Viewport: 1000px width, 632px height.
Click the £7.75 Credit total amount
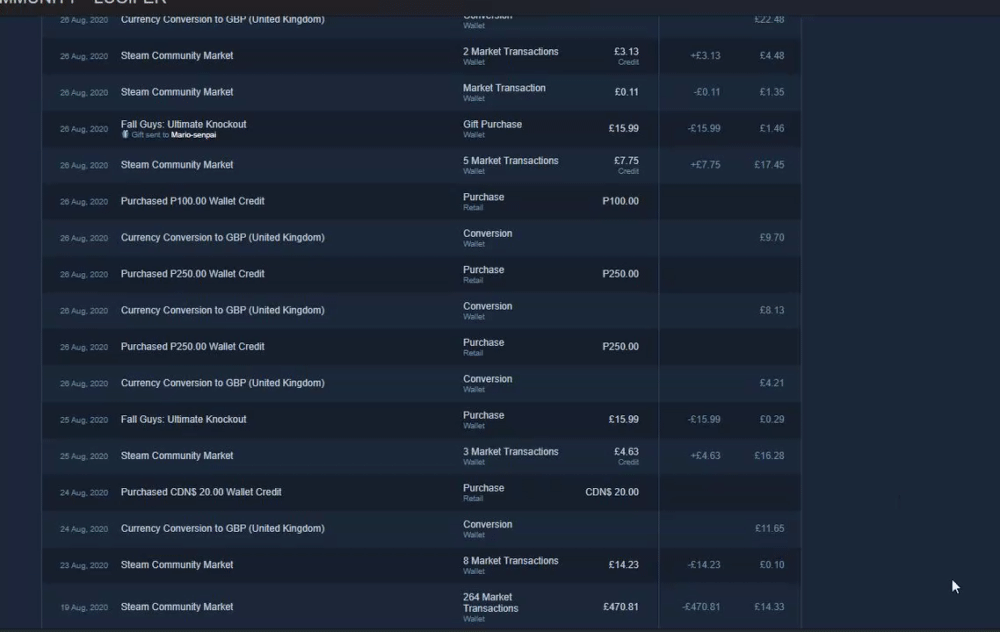point(626,161)
